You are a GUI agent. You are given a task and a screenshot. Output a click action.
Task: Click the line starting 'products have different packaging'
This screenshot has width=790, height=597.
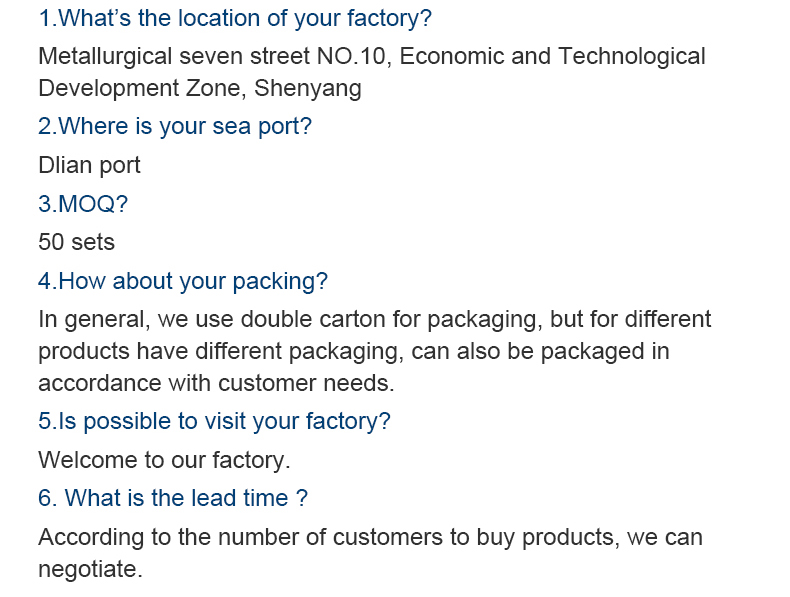(x=353, y=351)
